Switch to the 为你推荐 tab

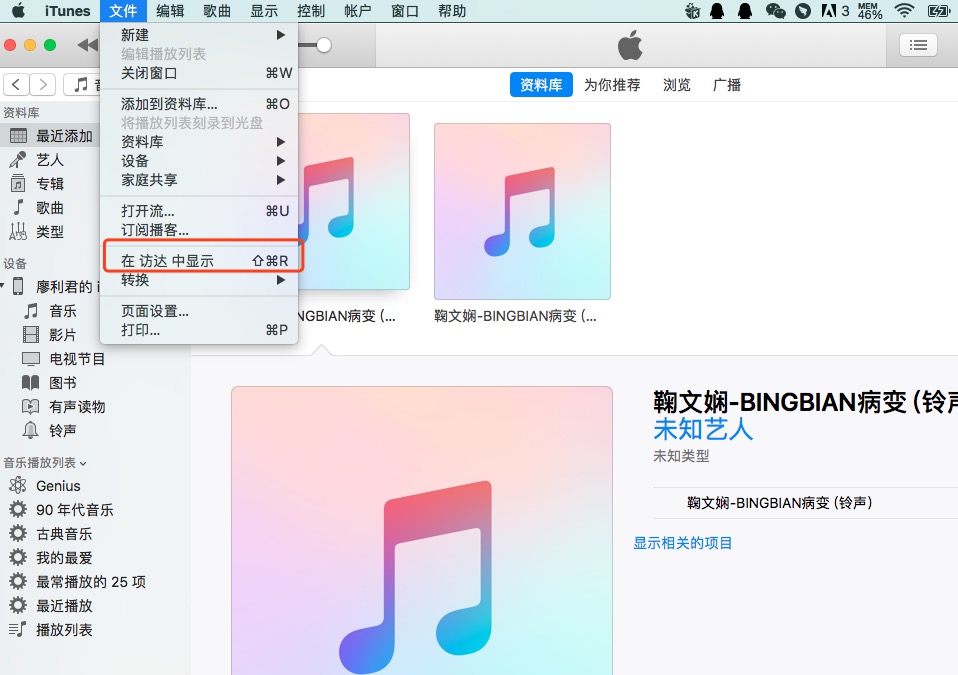612,84
